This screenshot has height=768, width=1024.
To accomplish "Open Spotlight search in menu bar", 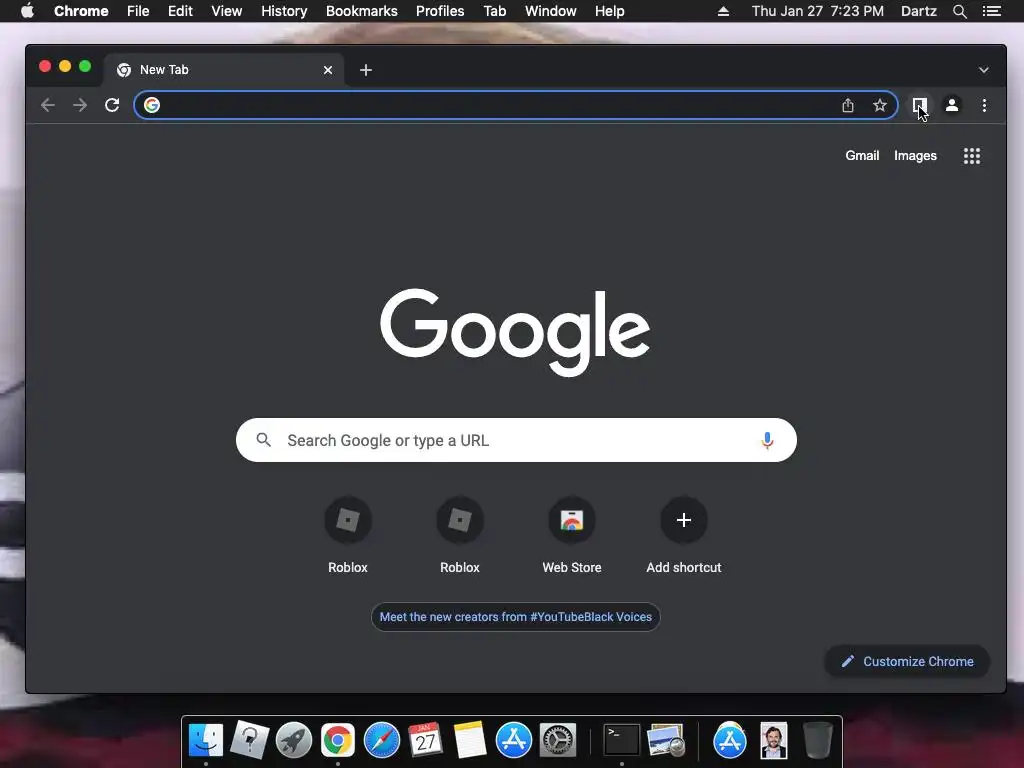I will (x=959, y=11).
